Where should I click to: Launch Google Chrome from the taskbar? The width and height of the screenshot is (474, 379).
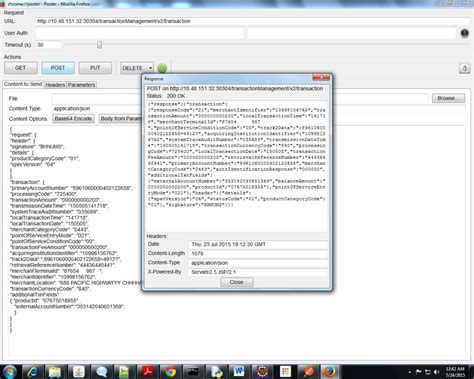click(x=170, y=372)
